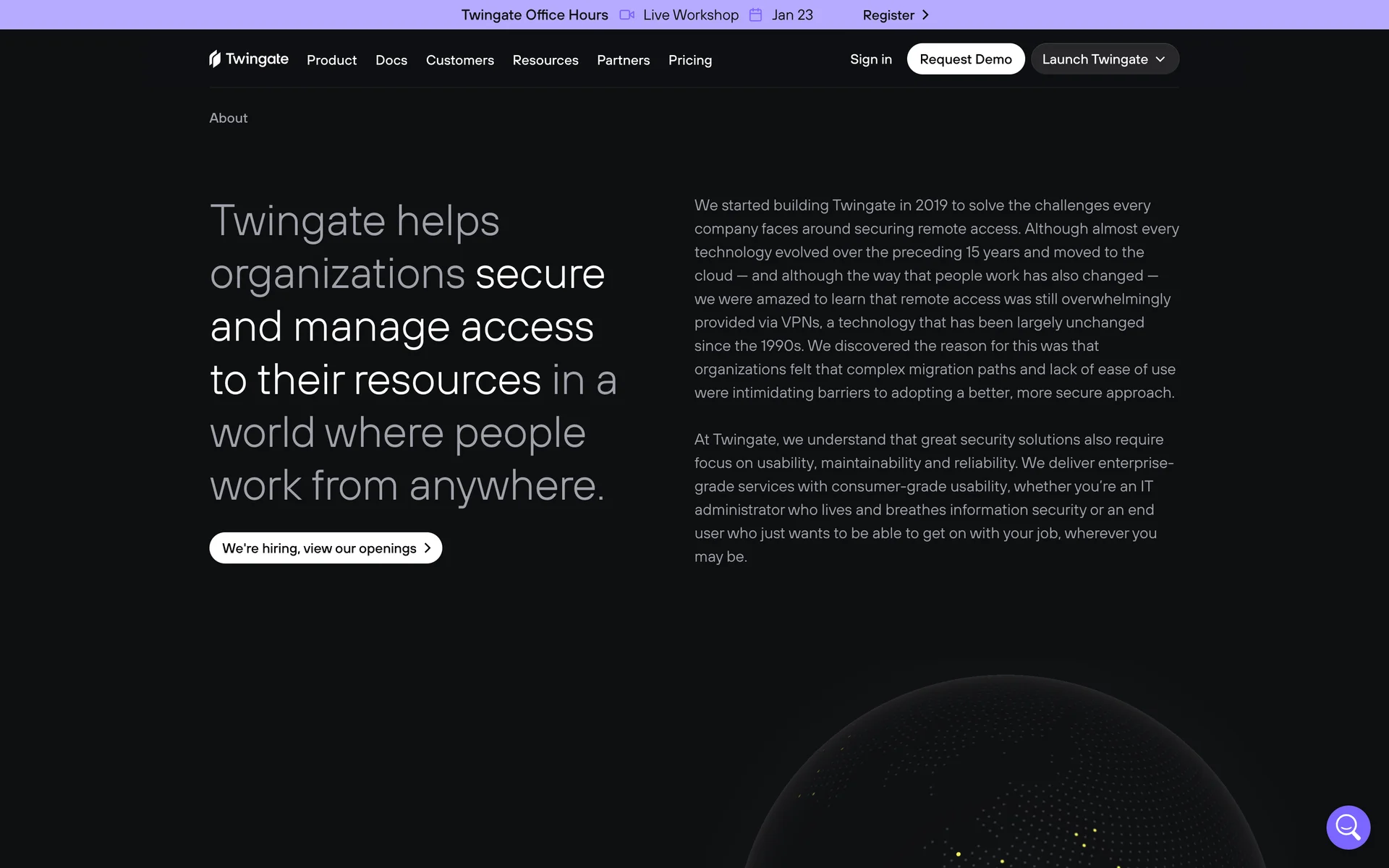1389x868 pixels.
Task: Click the video camera icon in banner
Action: pos(626,15)
